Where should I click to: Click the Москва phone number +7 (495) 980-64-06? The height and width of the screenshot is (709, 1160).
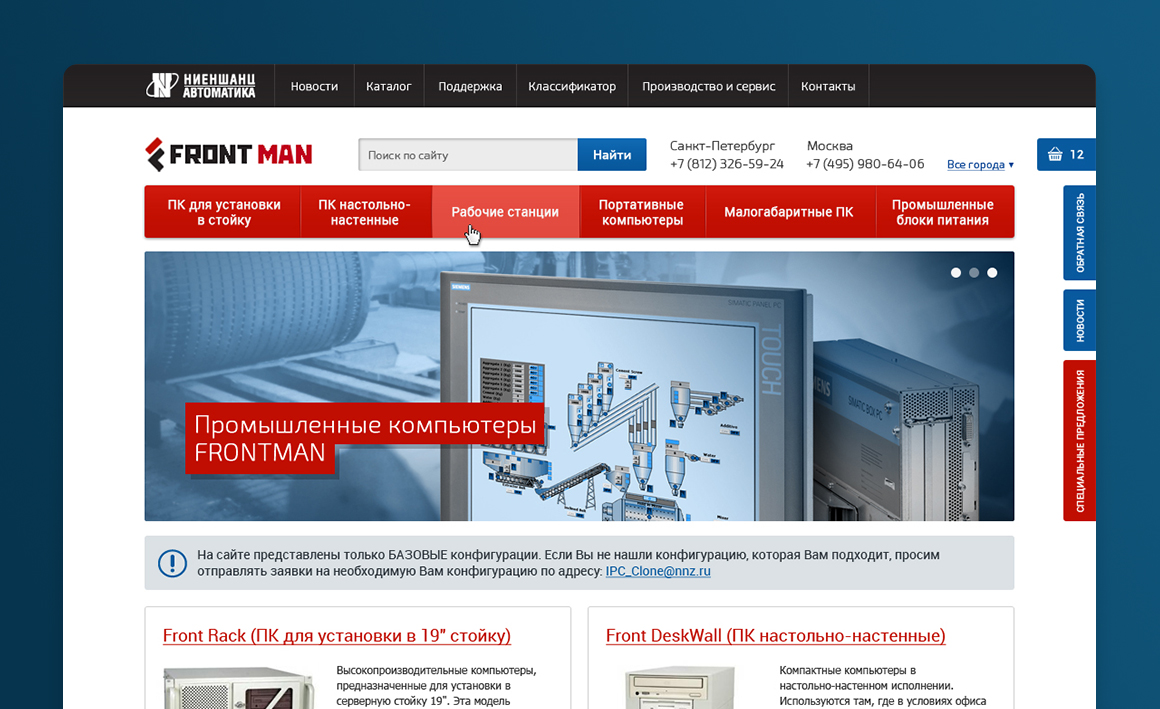point(865,164)
